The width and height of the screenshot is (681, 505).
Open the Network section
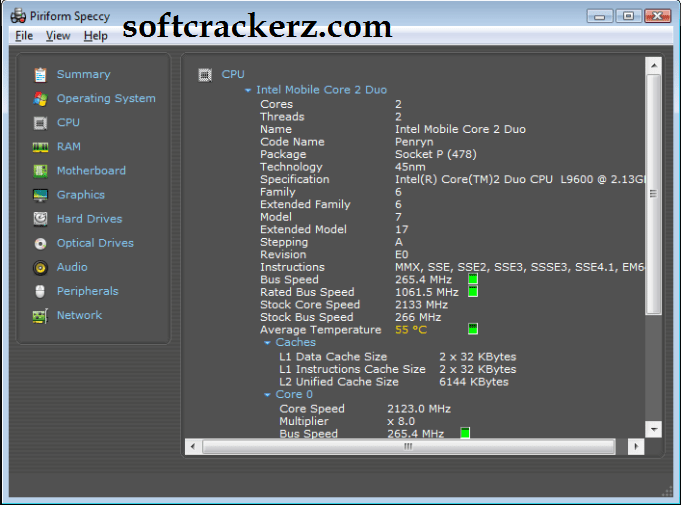[x=80, y=315]
